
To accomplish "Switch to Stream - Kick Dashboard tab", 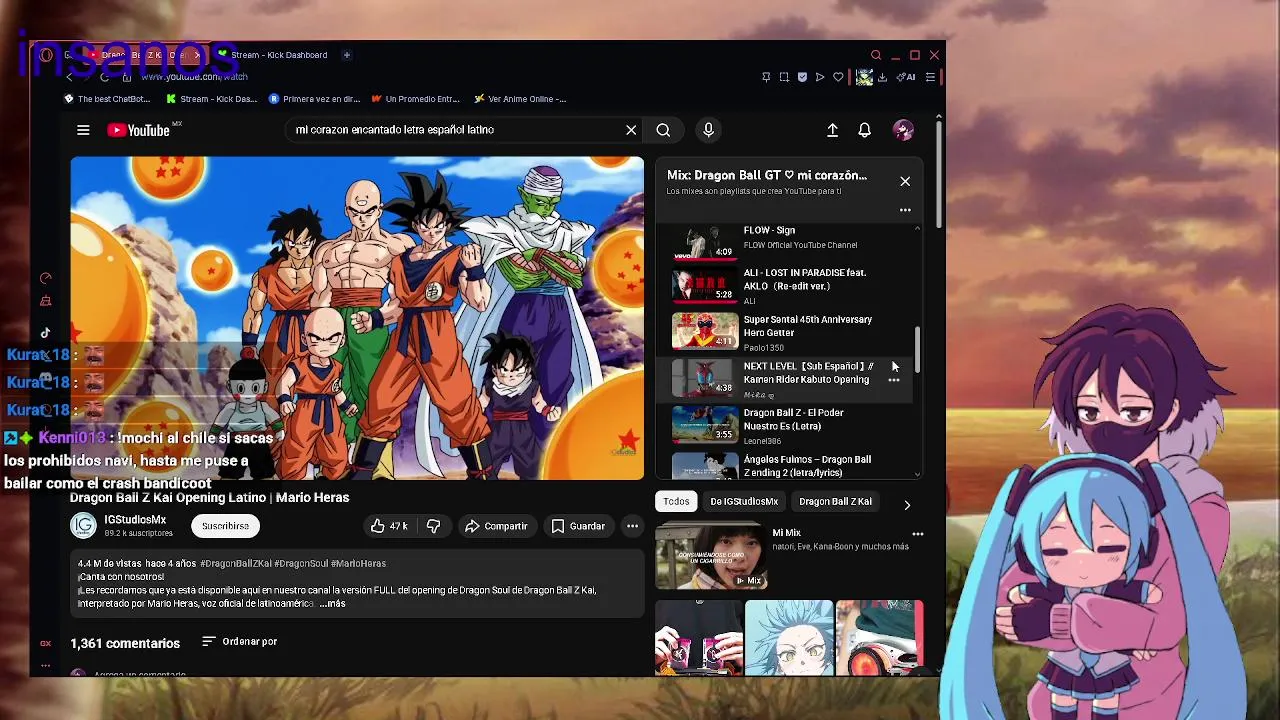I will tap(272, 55).
